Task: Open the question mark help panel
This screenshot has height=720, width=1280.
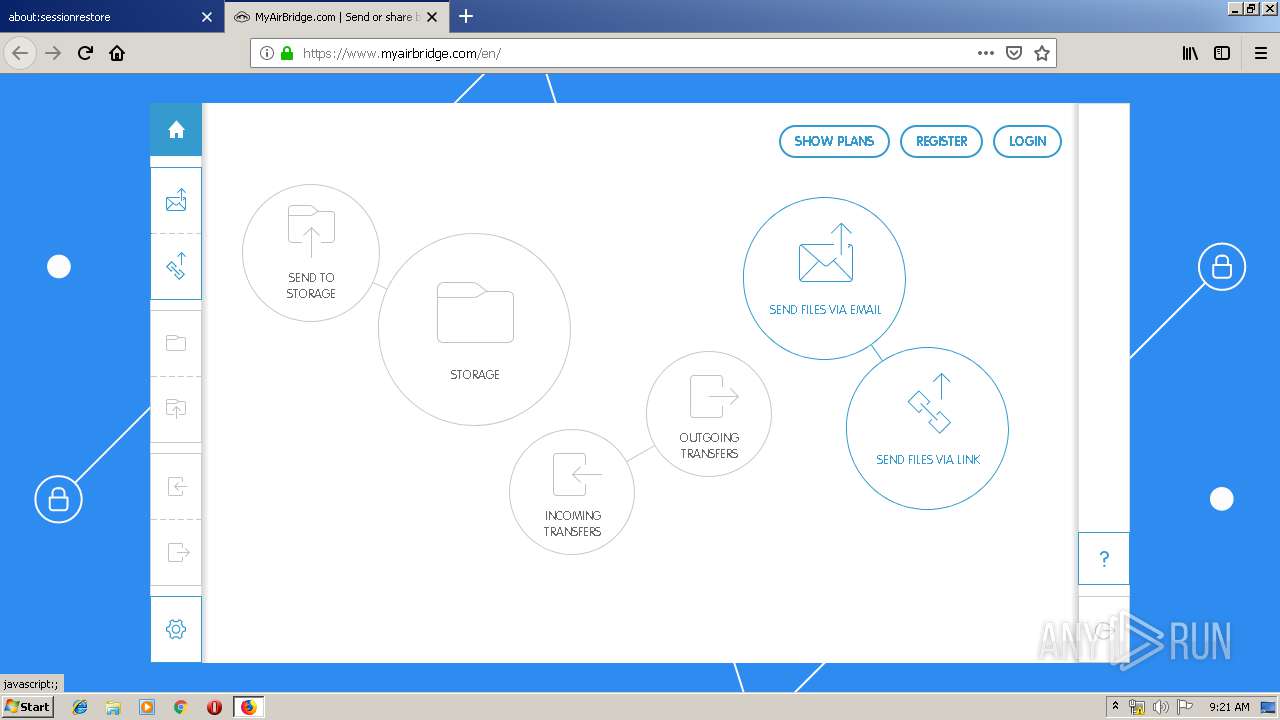Action: [x=1104, y=559]
